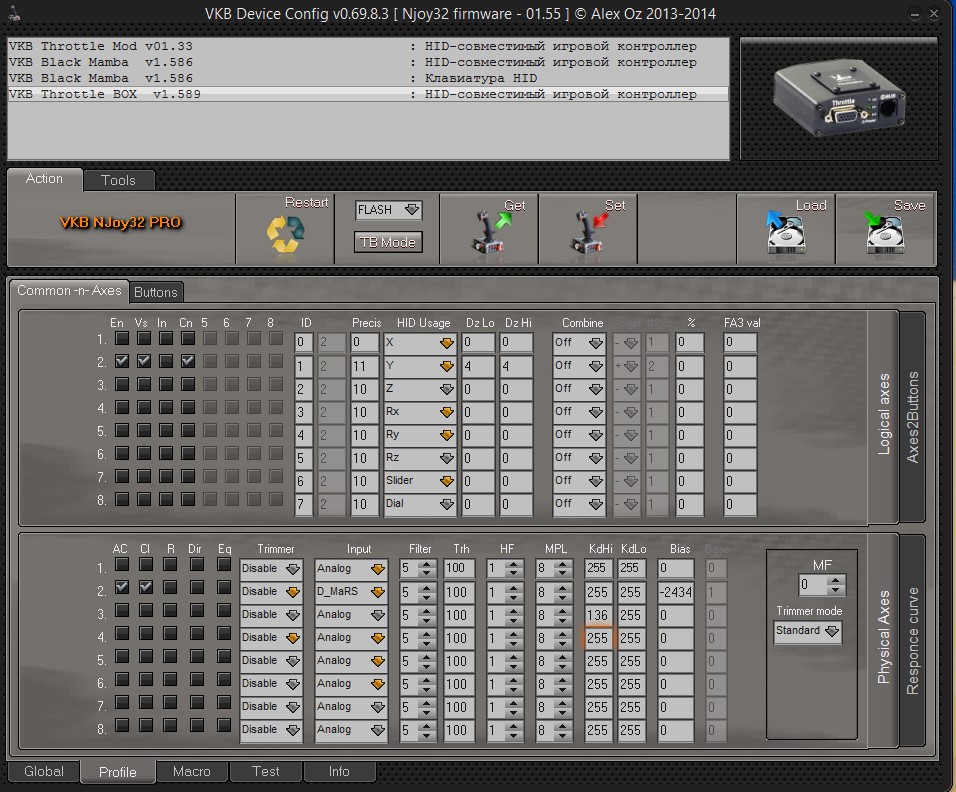The width and height of the screenshot is (956, 792).
Task: Toggle Cn checkbox for logical axis 2
Action: pos(188,361)
